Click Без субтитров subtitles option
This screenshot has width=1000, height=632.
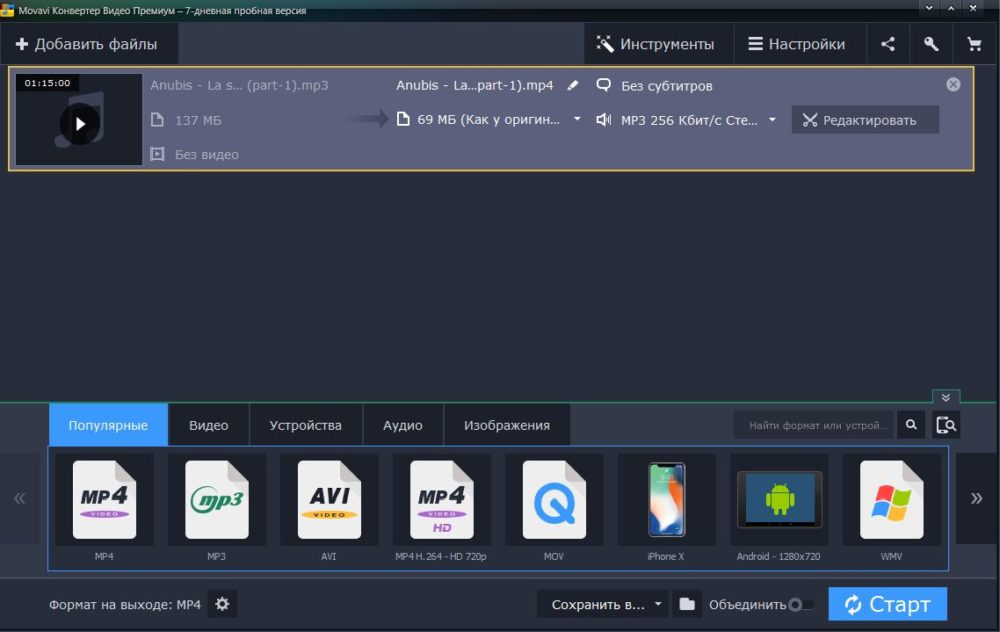[x=666, y=85]
